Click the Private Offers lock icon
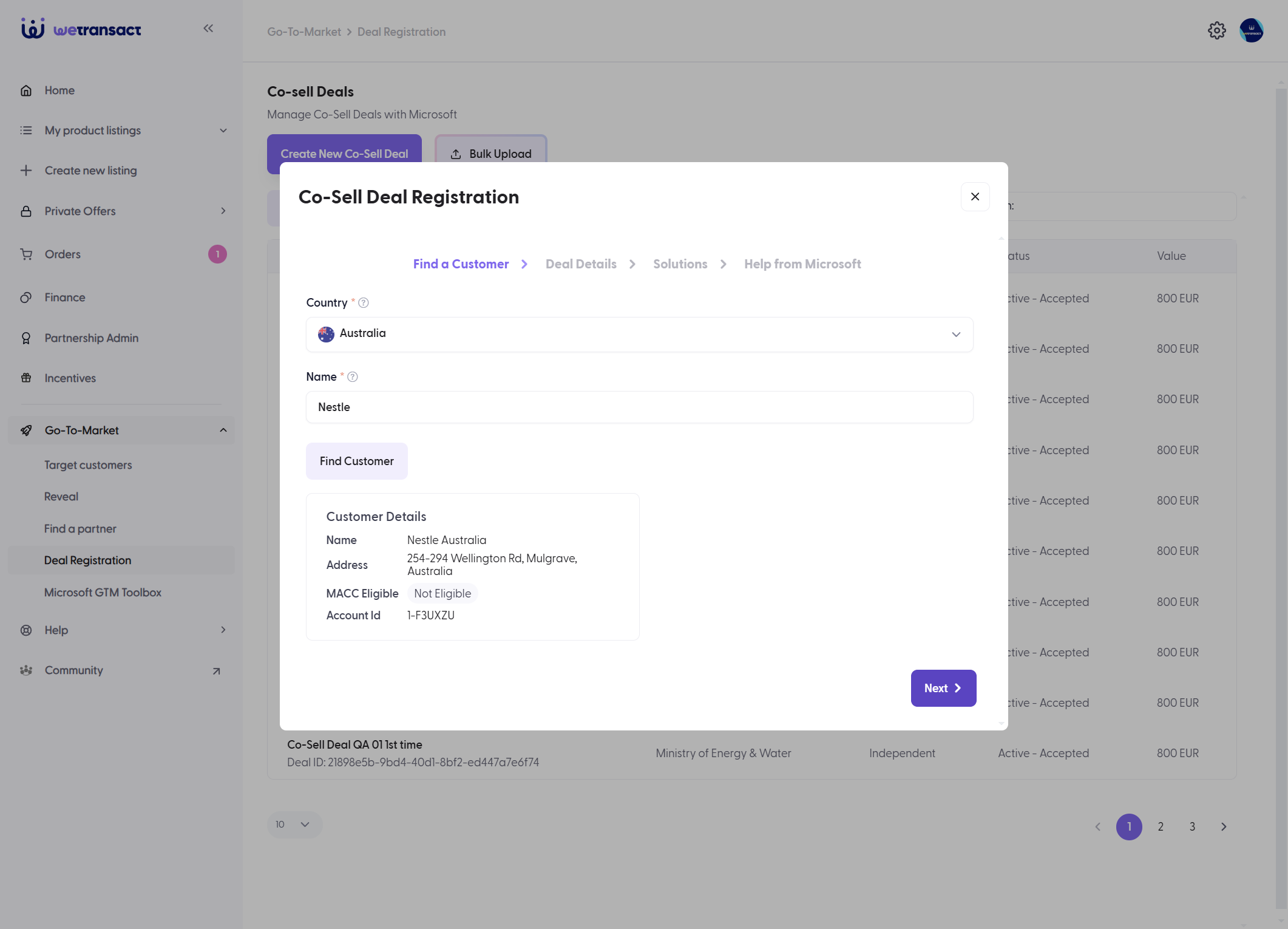Screen dimensions: 1288x929 coord(26,211)
